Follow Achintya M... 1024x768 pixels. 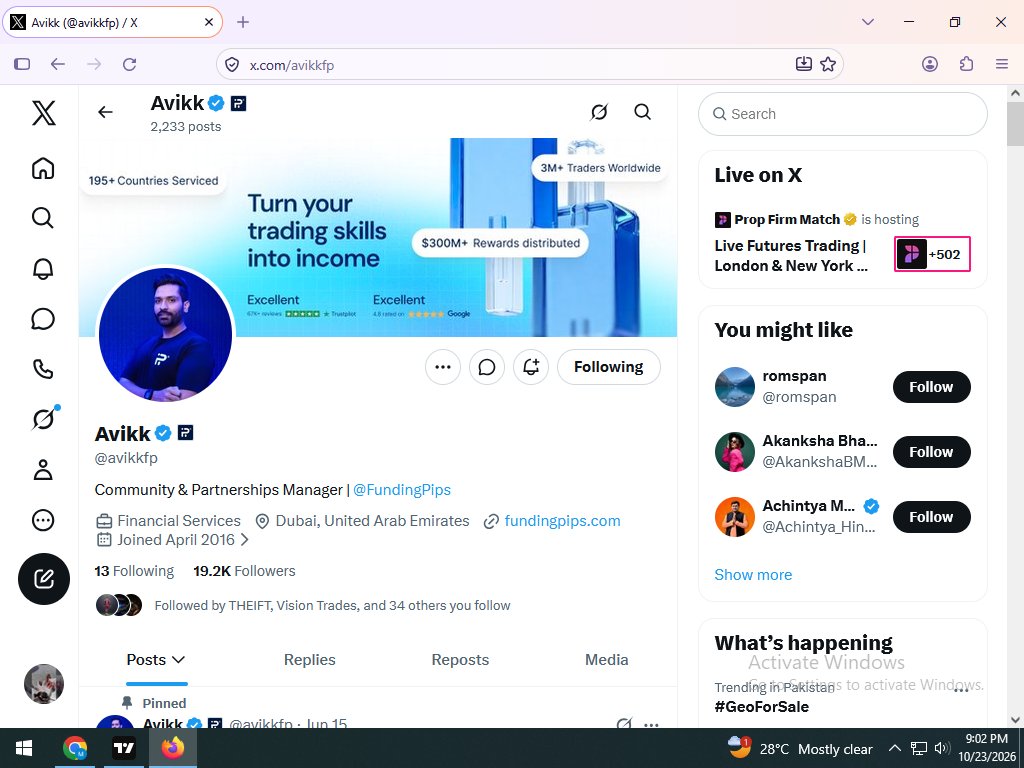pos(931,517)
